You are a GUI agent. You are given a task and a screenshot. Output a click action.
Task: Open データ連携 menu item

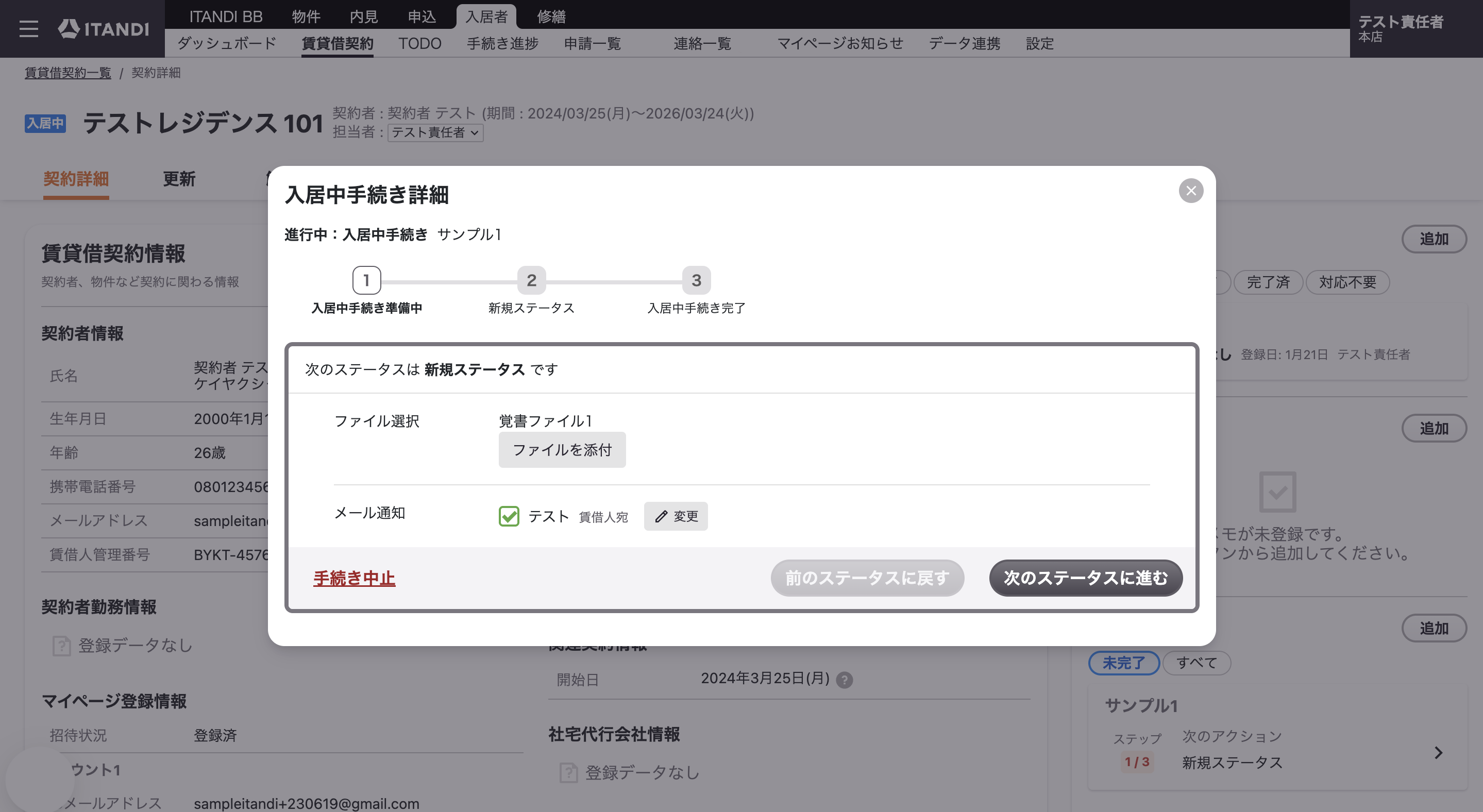(x=964, y=44)
